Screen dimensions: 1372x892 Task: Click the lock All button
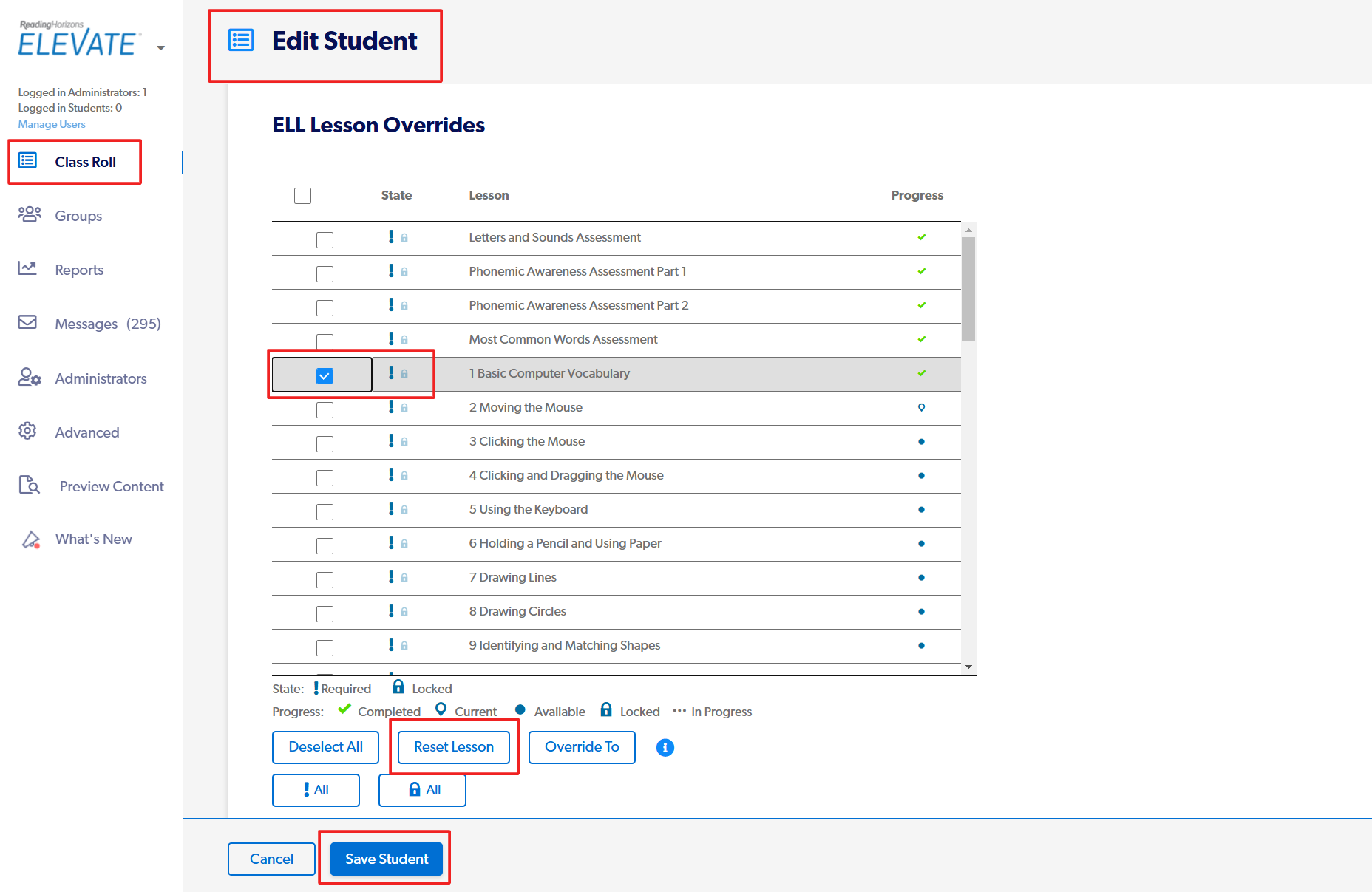tap(422, 790)
